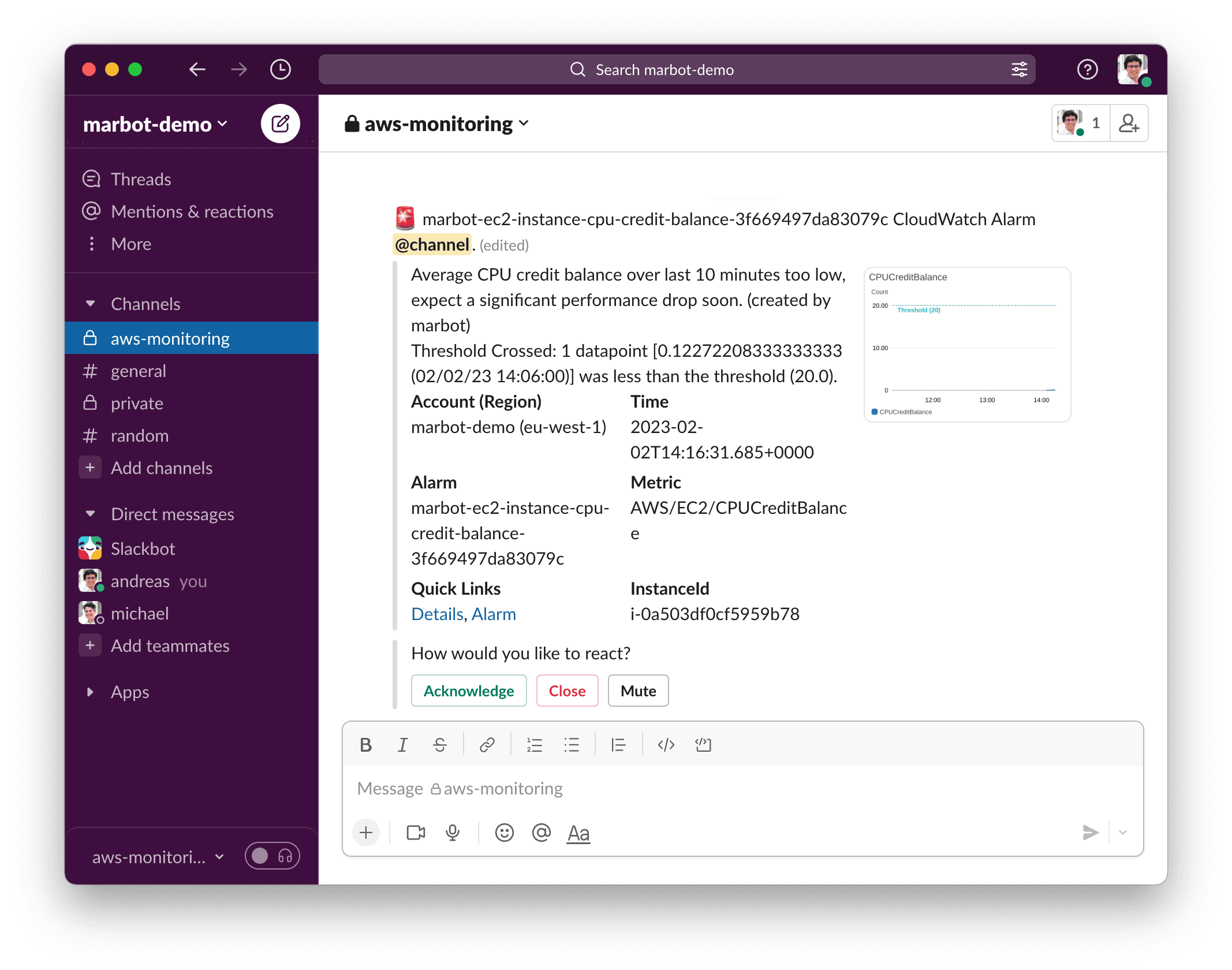Collapse the Direct messages section
This screenshot has width=1232, height=970.
tap(90, 514)
